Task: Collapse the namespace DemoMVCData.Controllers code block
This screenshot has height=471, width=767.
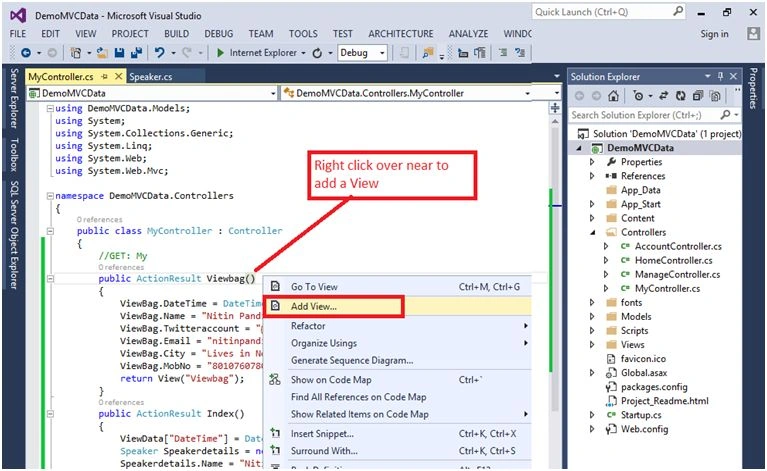Action: (x=50, y=196)
